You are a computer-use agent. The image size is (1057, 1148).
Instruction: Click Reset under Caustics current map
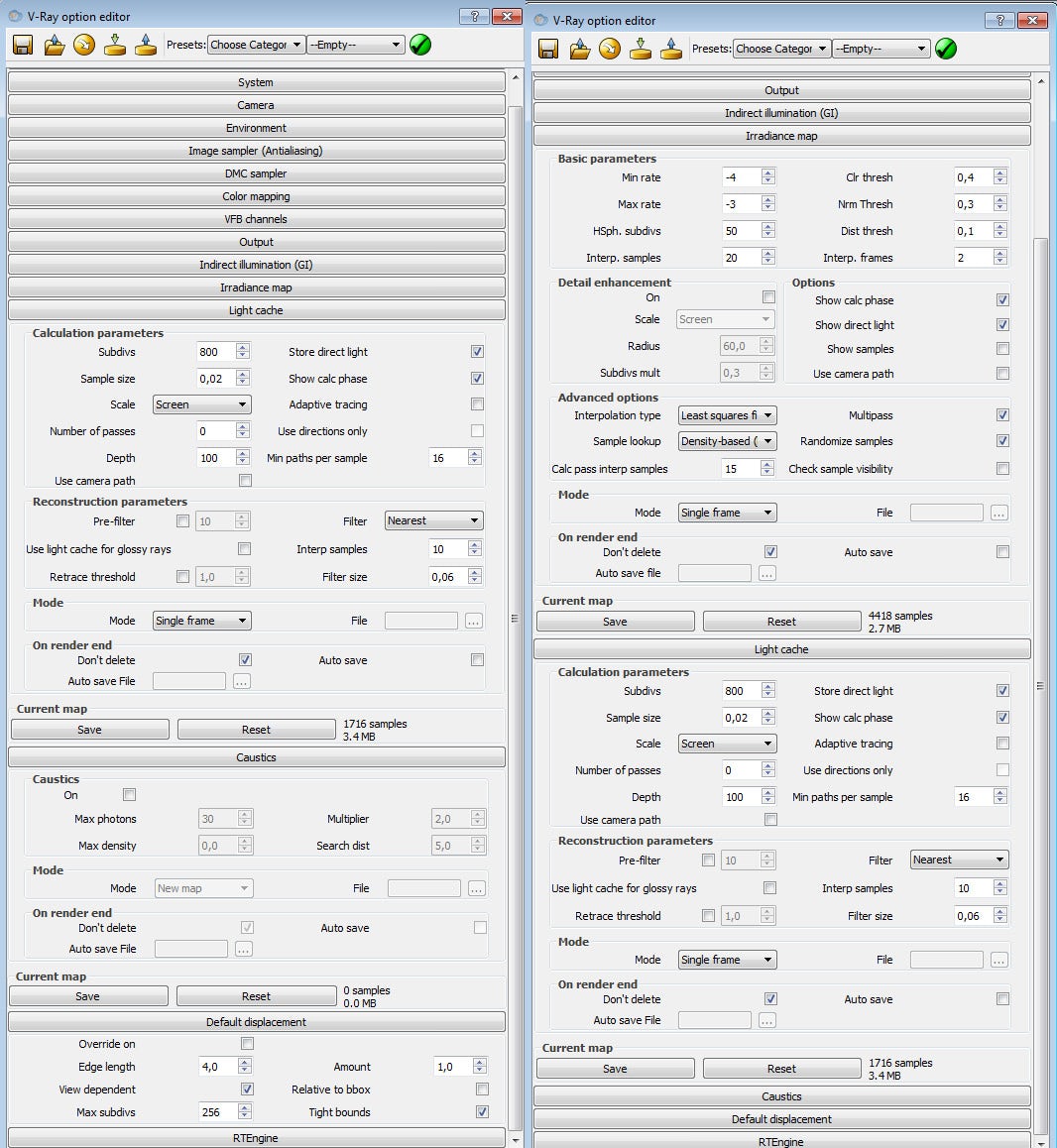256,996
